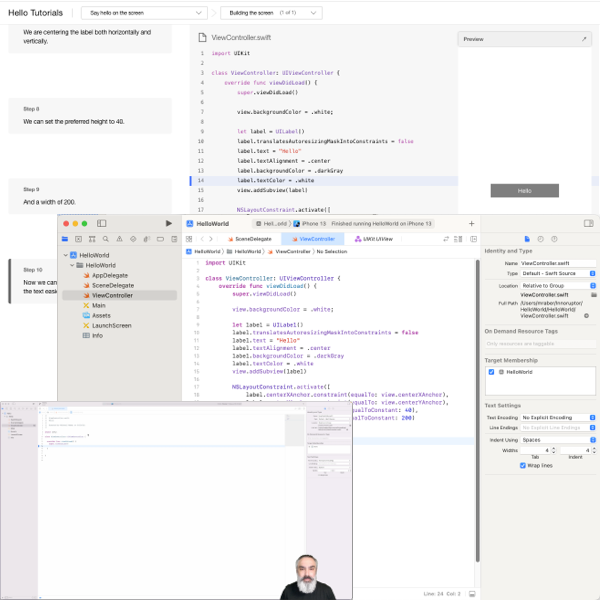Open the Source Control navigator icon
The width and height of the screenshot is (600, 600).
point(78,239)
